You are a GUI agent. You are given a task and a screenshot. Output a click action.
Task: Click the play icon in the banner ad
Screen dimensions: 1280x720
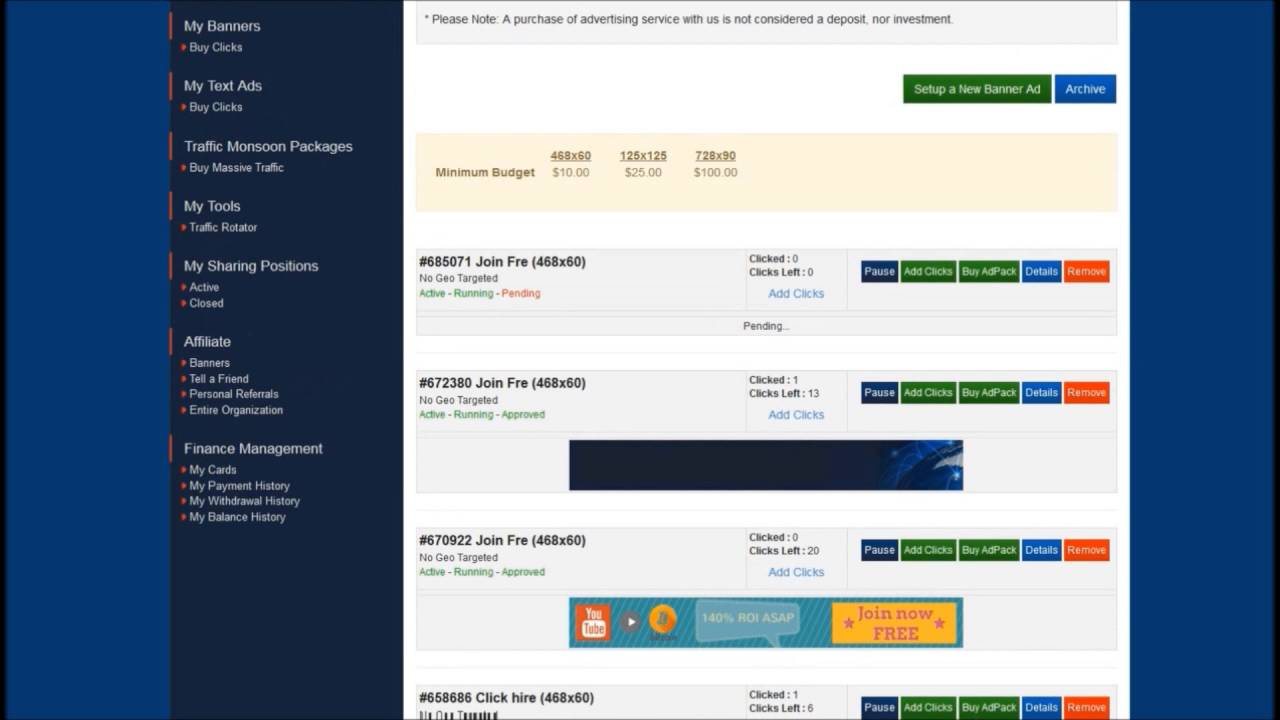[x=631, y=622]
